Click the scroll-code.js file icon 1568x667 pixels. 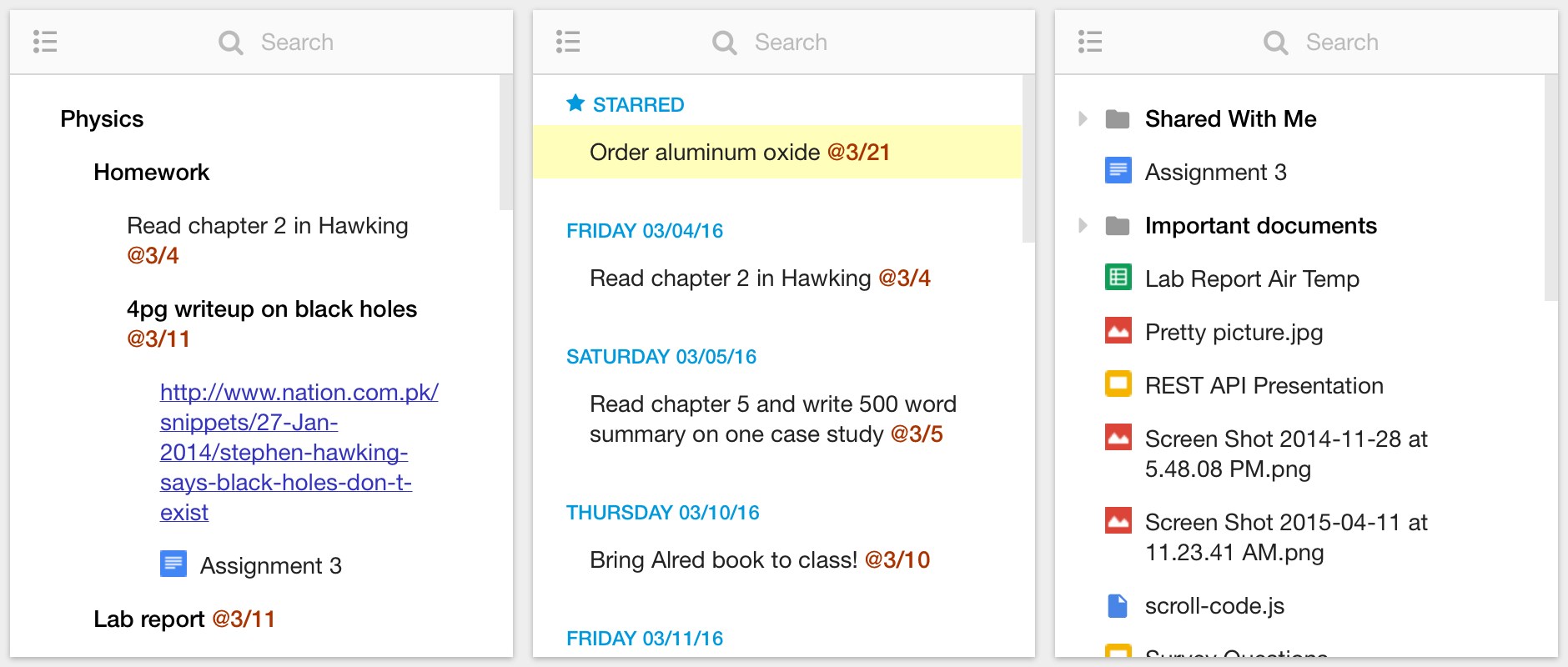tap(1118, 605)
